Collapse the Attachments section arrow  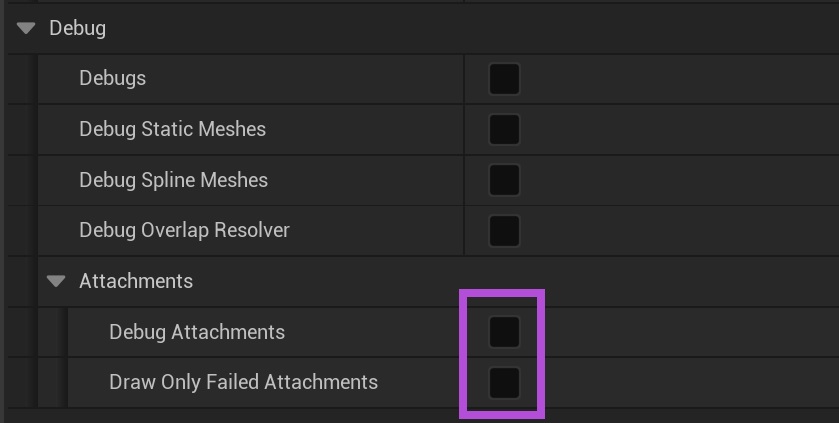pyautogui.click(x=56, y=281)
